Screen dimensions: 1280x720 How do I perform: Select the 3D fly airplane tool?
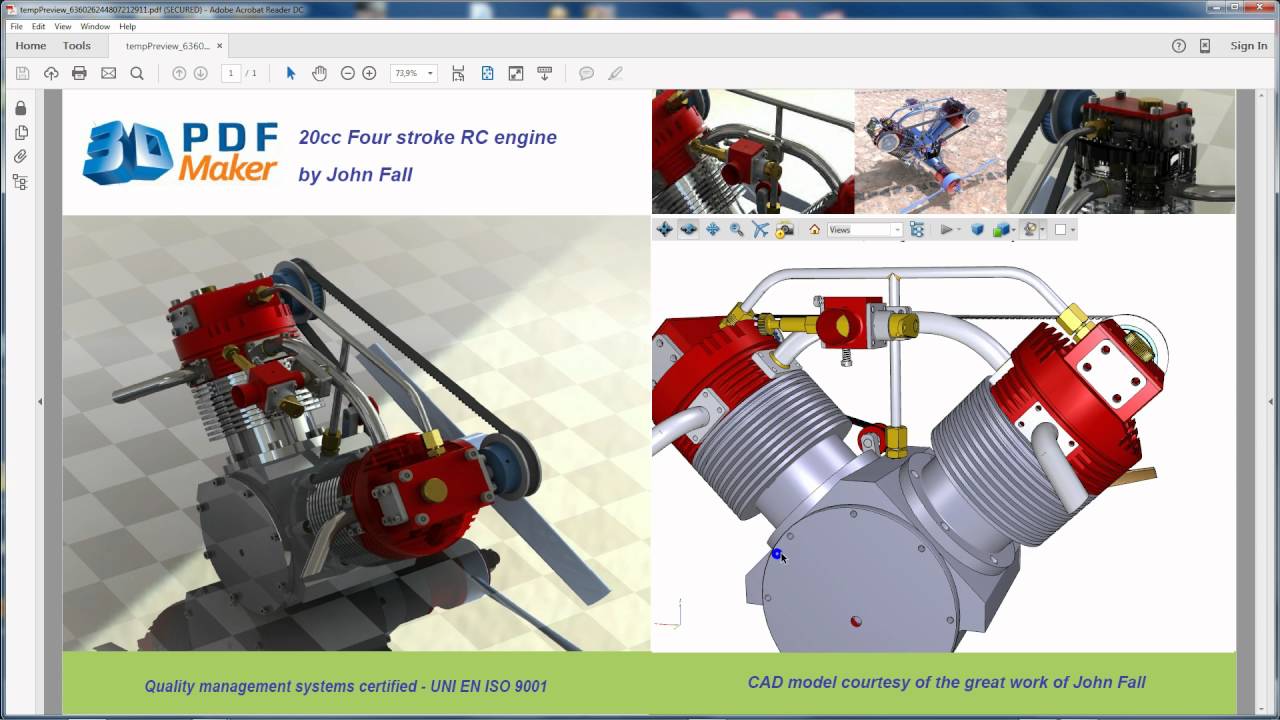(760, 229)
